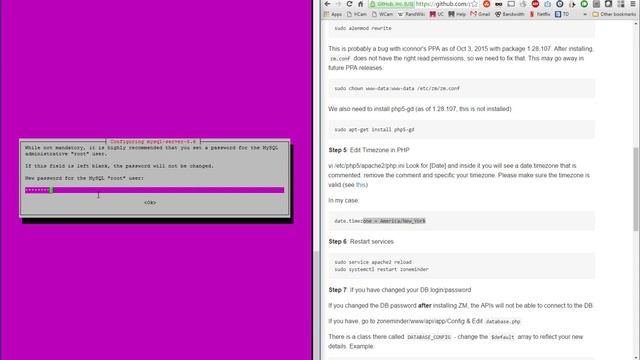Click the 'sudo a2enmod rewrite' code block
Viewport: 640px width, 360px height.
pos(461,28)
